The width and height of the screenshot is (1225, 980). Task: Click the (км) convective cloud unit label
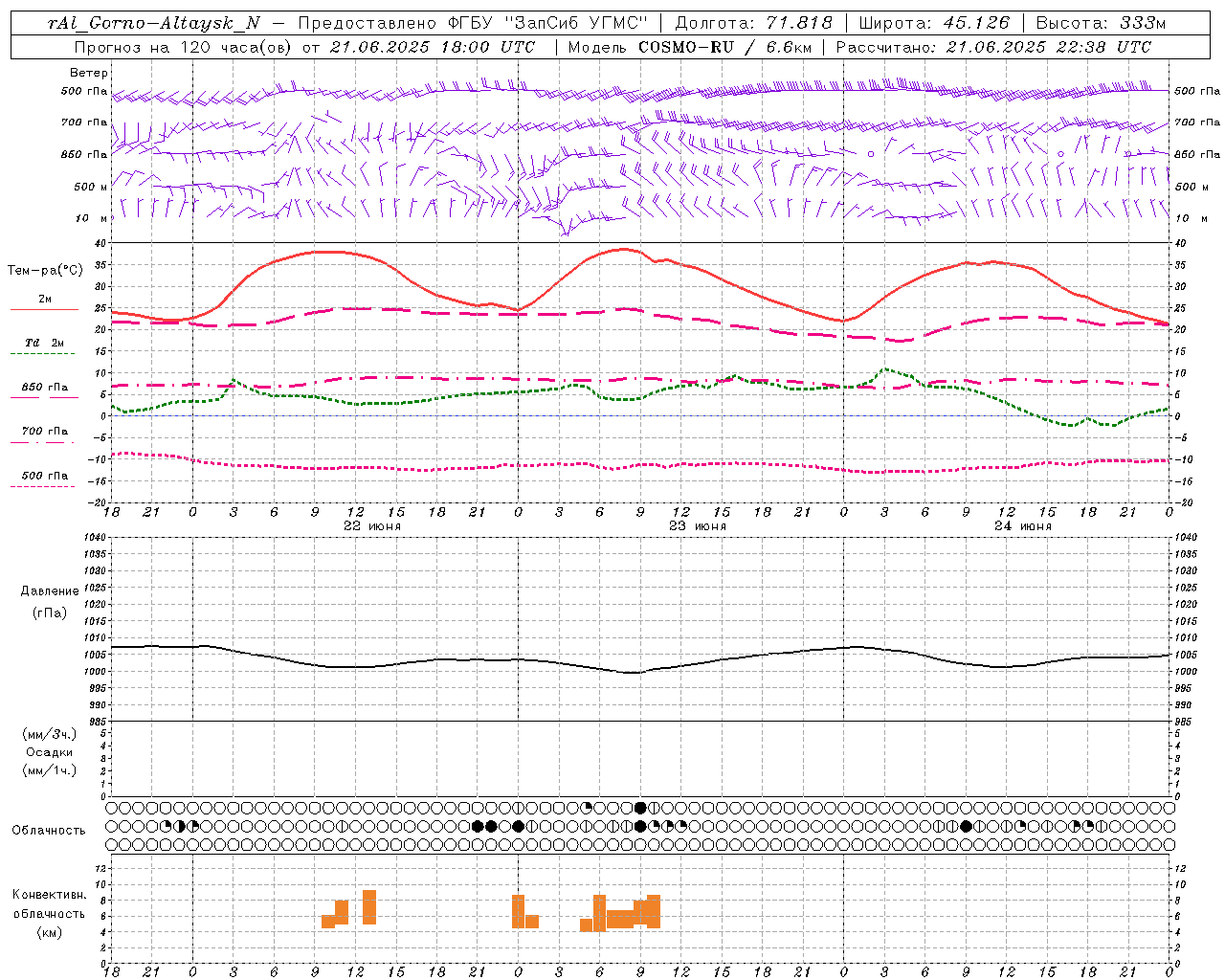[49, 932]
